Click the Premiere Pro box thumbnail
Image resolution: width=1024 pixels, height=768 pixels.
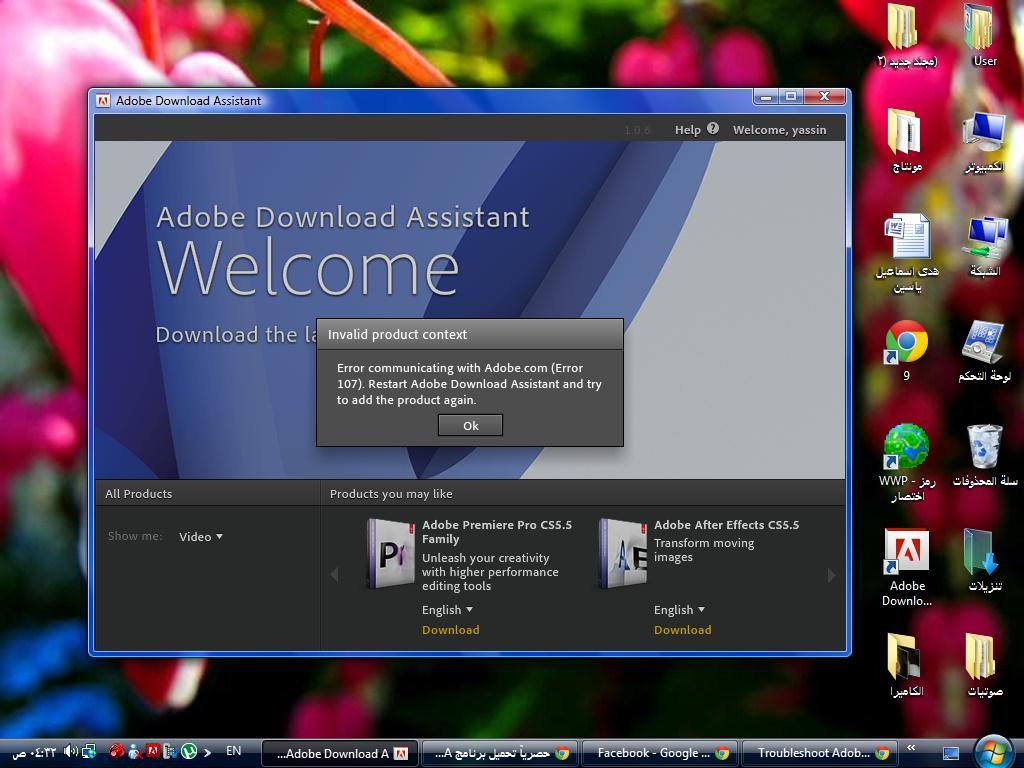pos(390,554)
